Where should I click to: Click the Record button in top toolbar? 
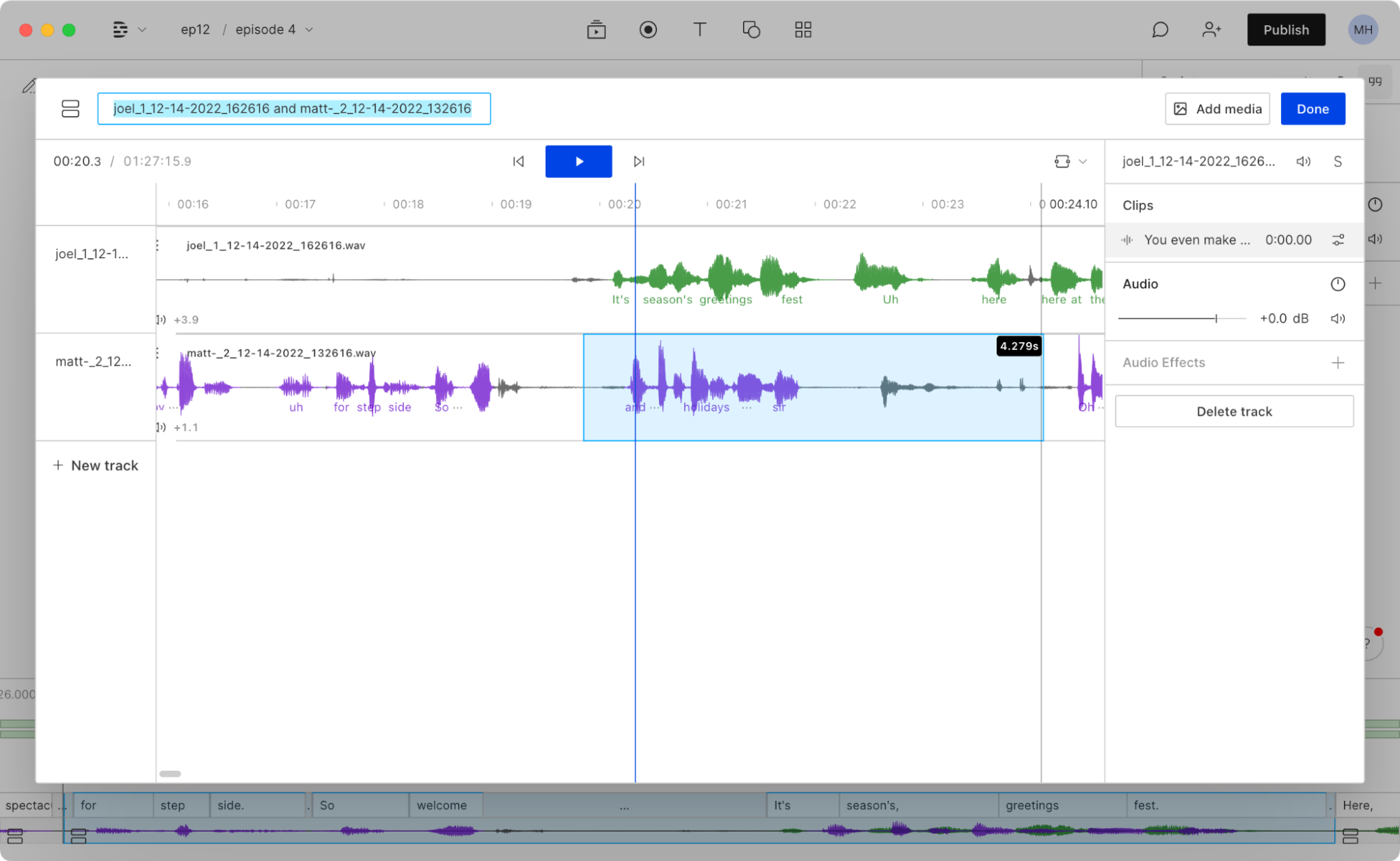pyautogui.click(x=648, y=29)
